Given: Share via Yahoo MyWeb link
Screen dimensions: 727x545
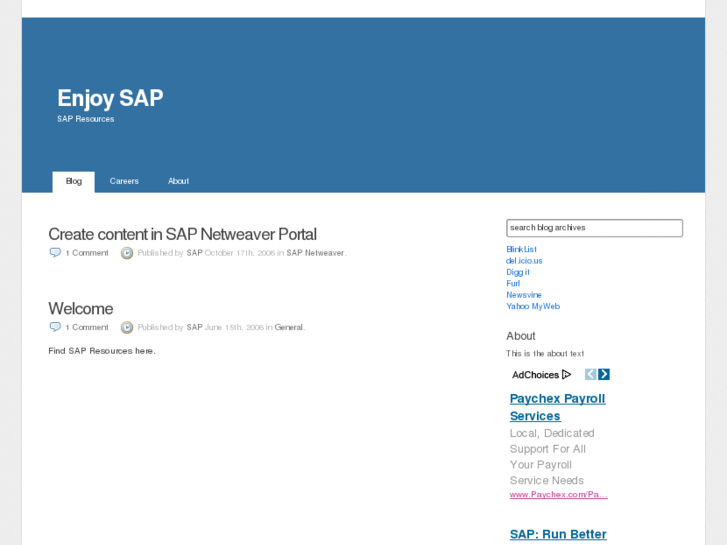Looking at the screenshot, I should (x=533, y=306).
